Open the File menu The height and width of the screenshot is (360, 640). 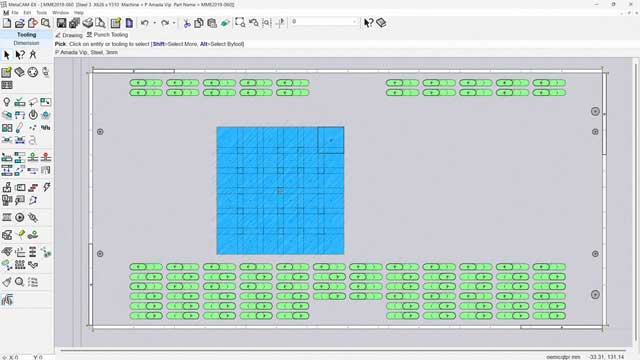15,13
